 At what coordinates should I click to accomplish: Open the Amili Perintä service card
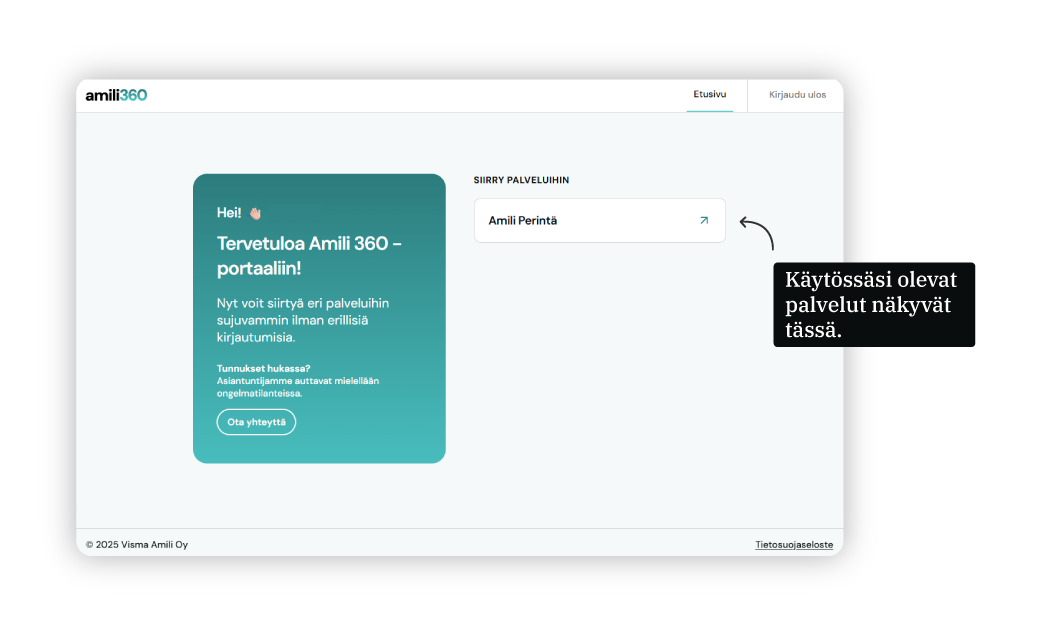click(x=600, y=220)
